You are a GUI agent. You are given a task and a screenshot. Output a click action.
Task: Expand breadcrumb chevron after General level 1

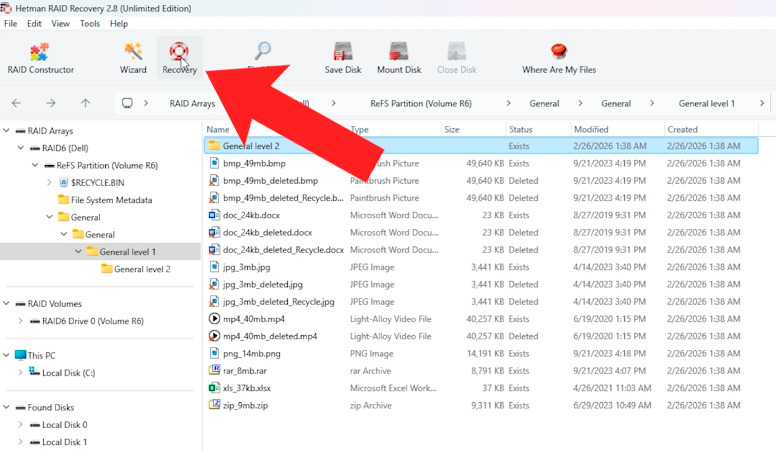coord(762,103)
